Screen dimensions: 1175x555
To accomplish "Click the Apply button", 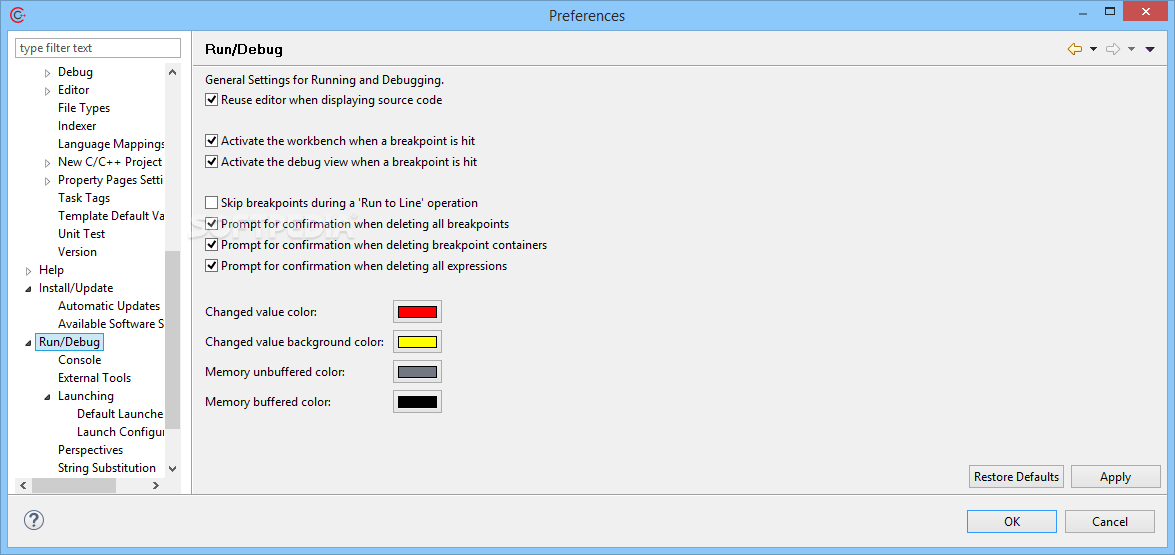I will pyautogui.click(x=1115, y=476).
